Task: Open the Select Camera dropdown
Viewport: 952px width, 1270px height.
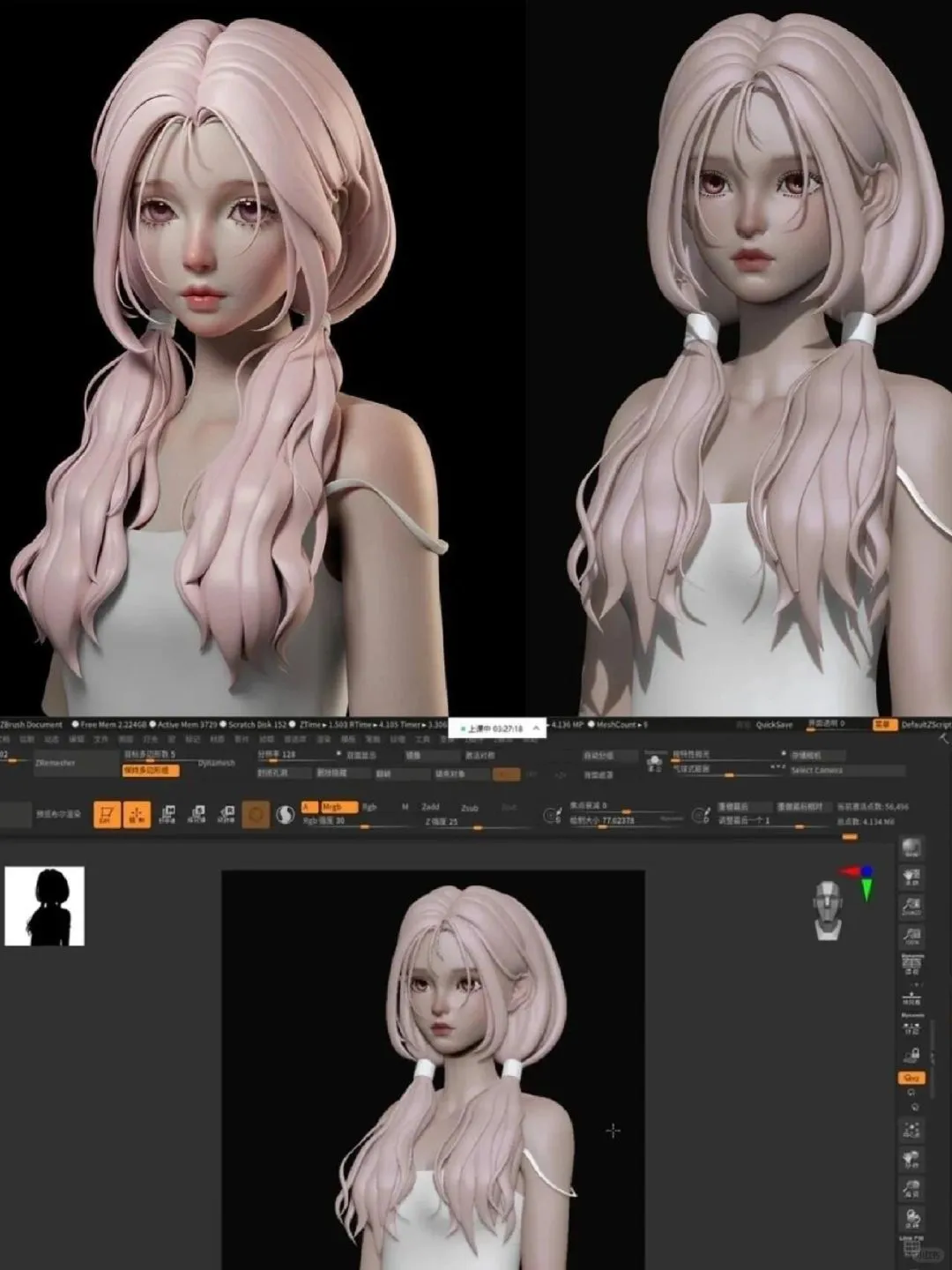Action: coord(846,771)
